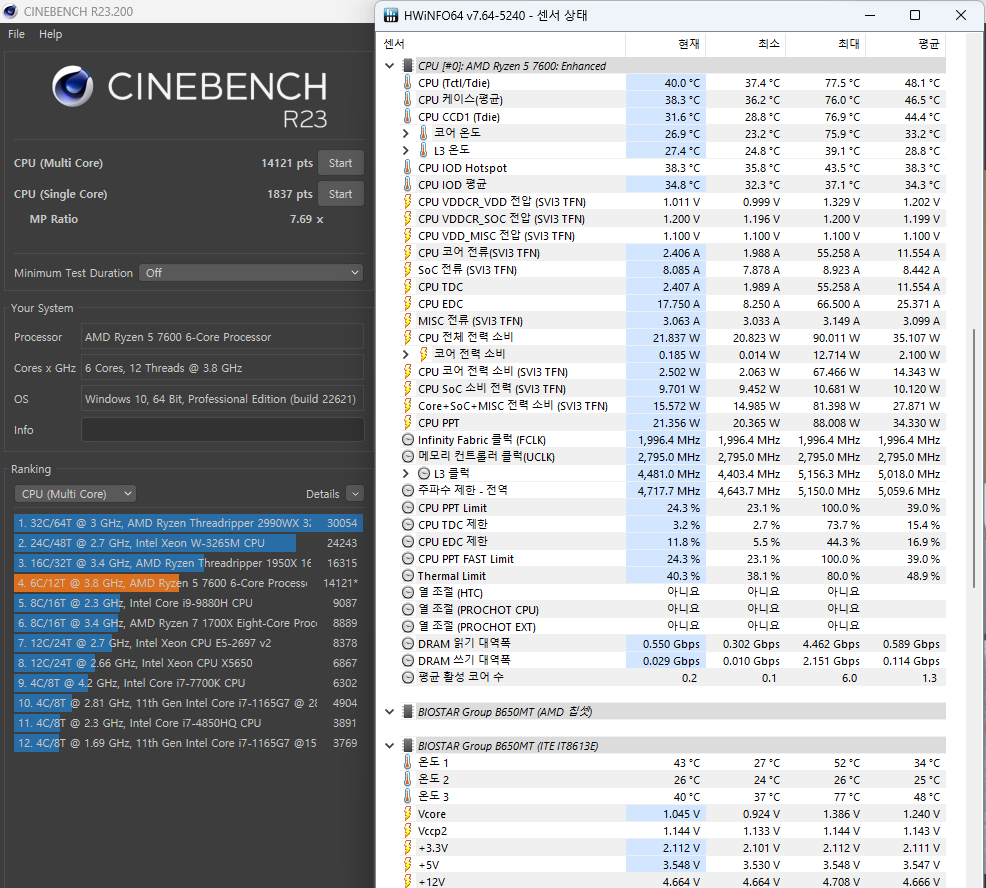Select Intel Core i9-9880H ranking entry
This screenshot has height=888, width=986.
pos(188,603)
